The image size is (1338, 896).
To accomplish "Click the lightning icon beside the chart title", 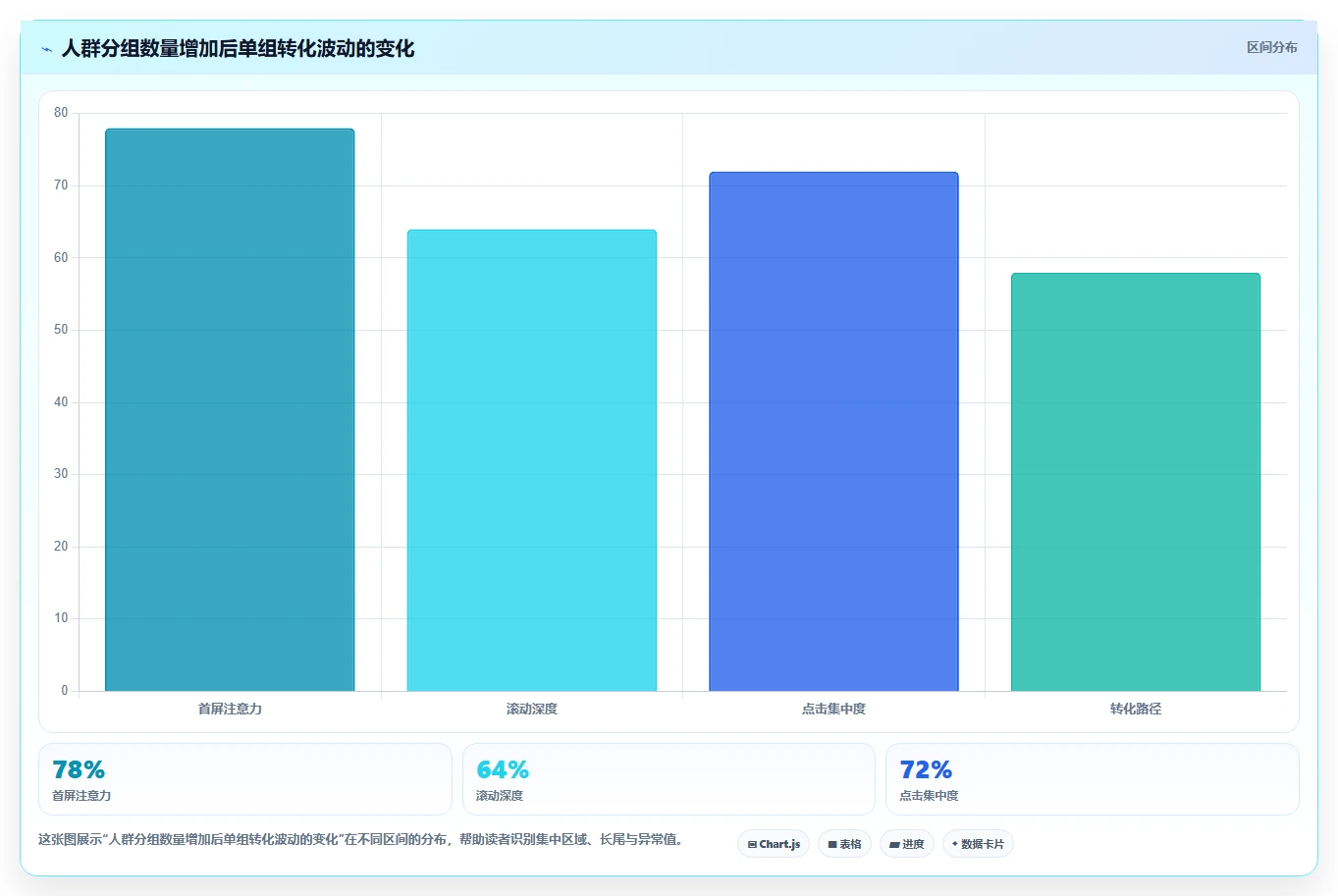I will click(46, 49).
